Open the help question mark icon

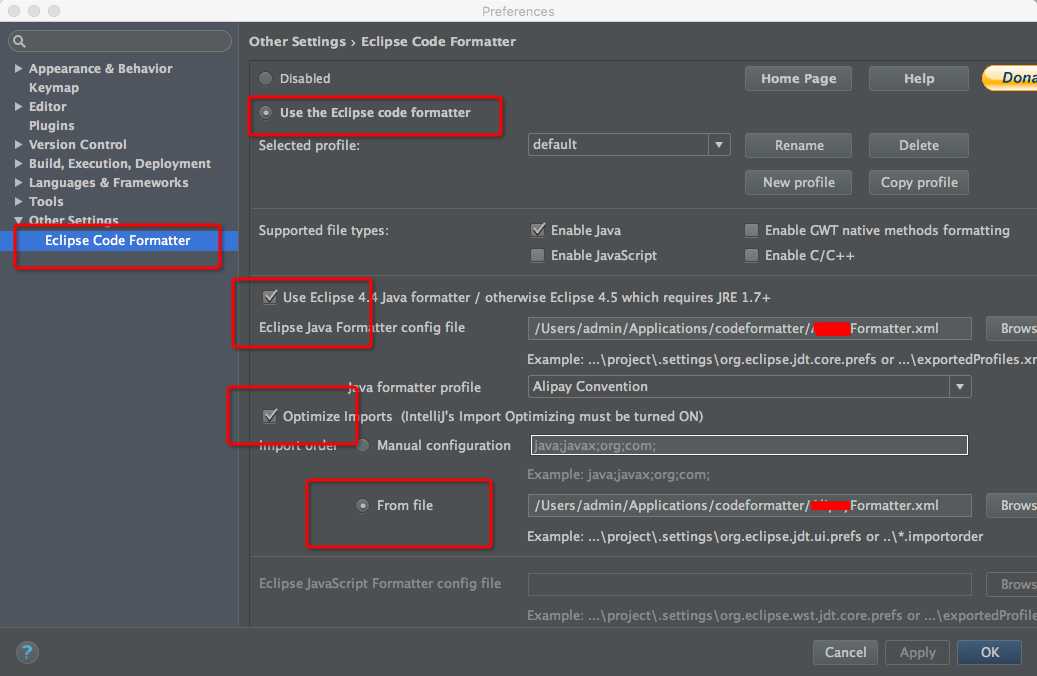(27, 652)
